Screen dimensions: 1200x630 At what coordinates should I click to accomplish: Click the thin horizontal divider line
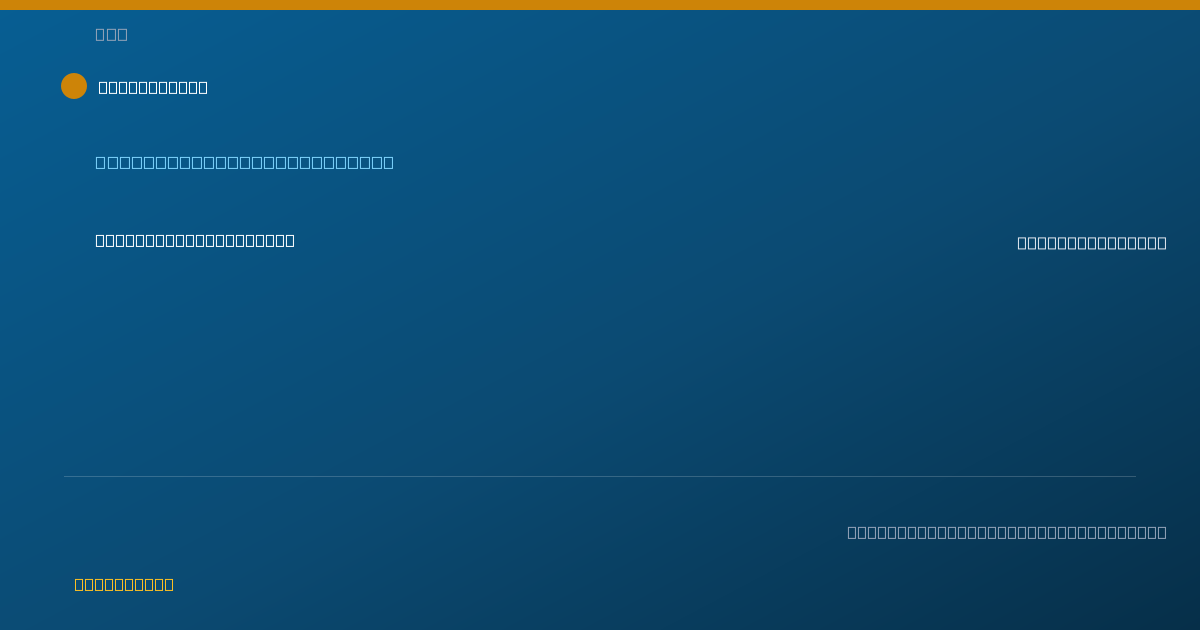600,476
